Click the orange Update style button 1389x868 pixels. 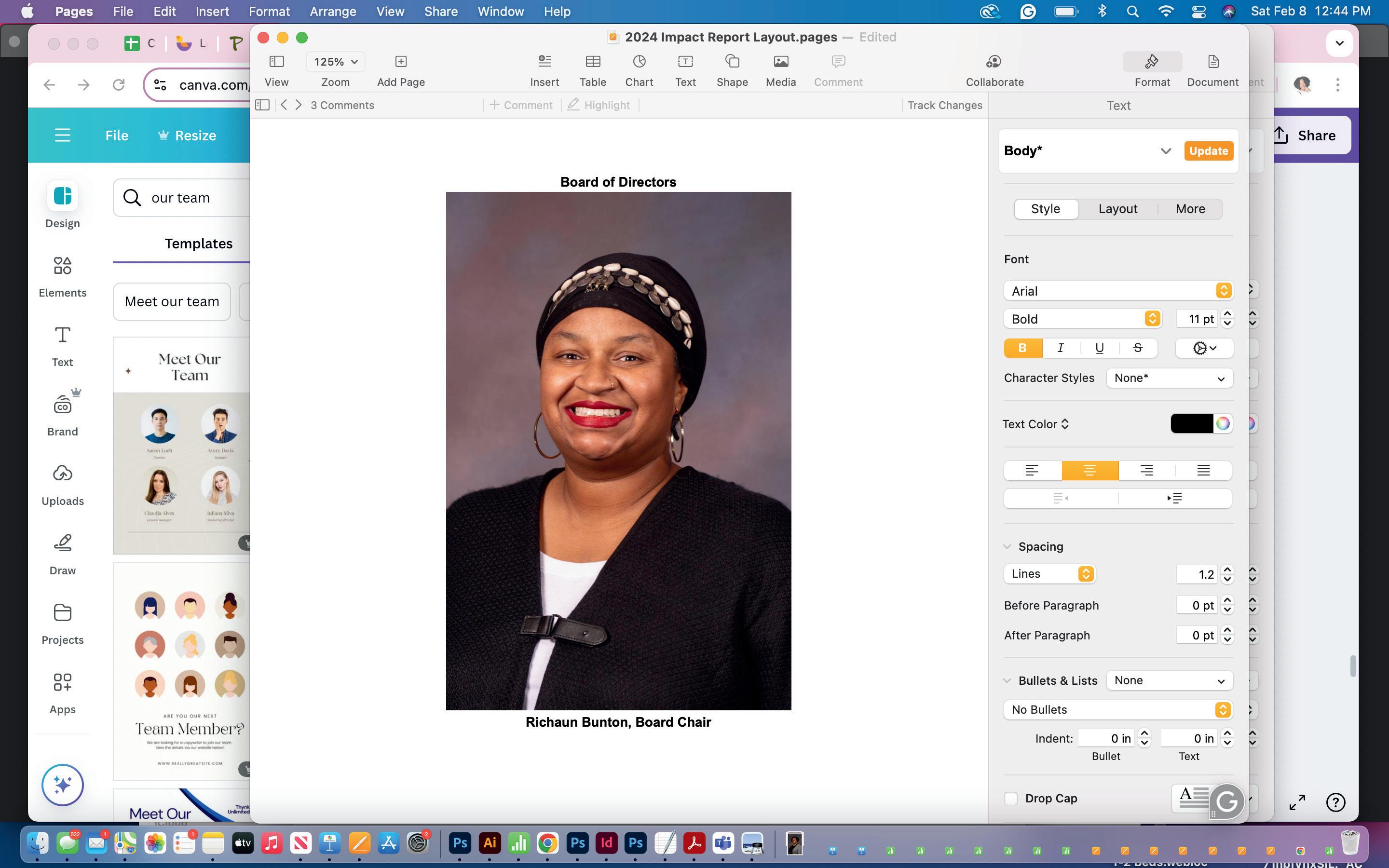[1208, 151]
